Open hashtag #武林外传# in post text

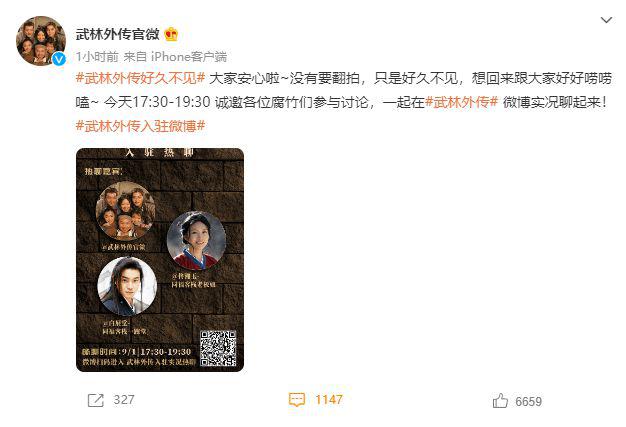tap(461, 102)
